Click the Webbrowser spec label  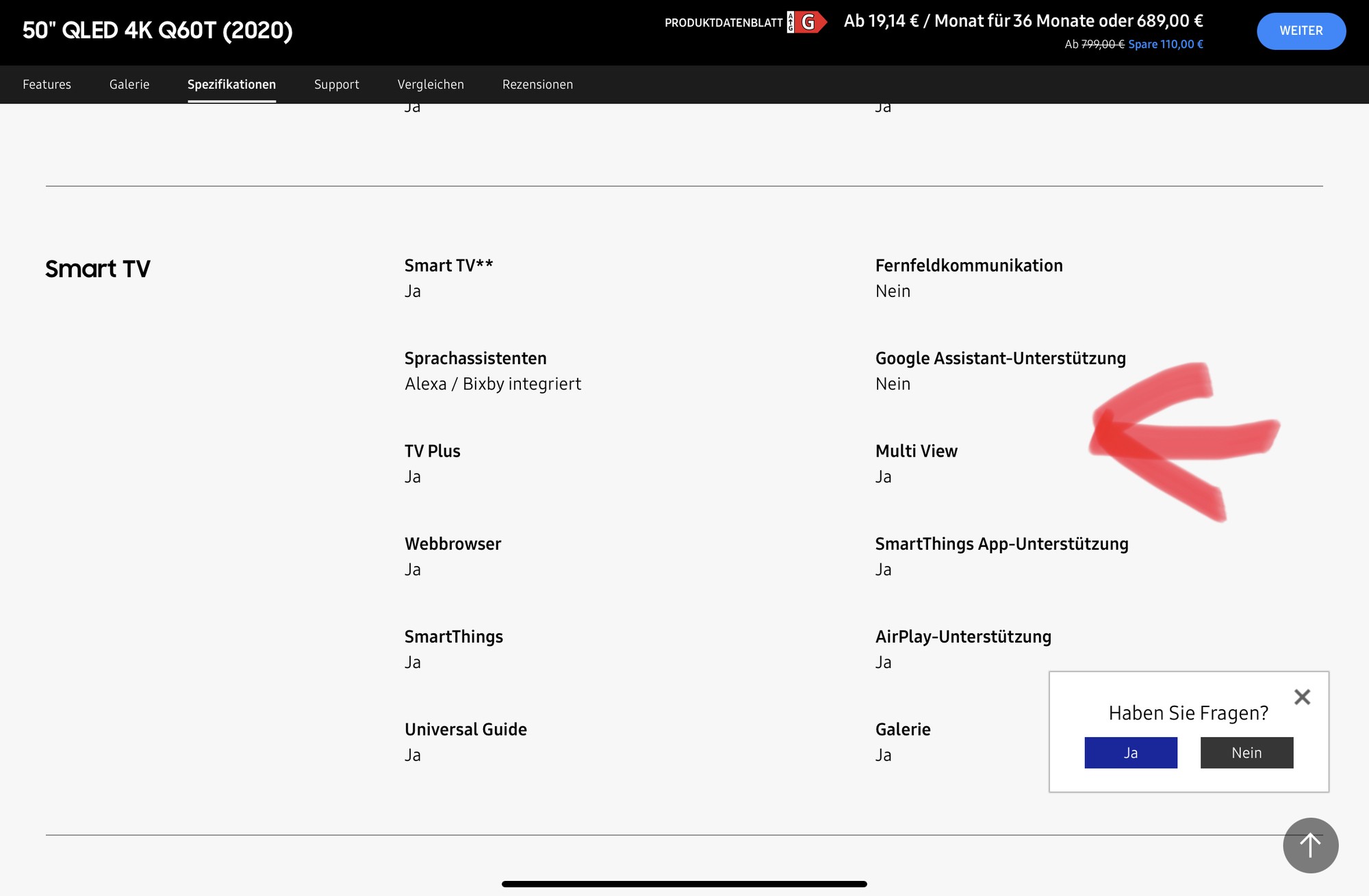[453, 544]
